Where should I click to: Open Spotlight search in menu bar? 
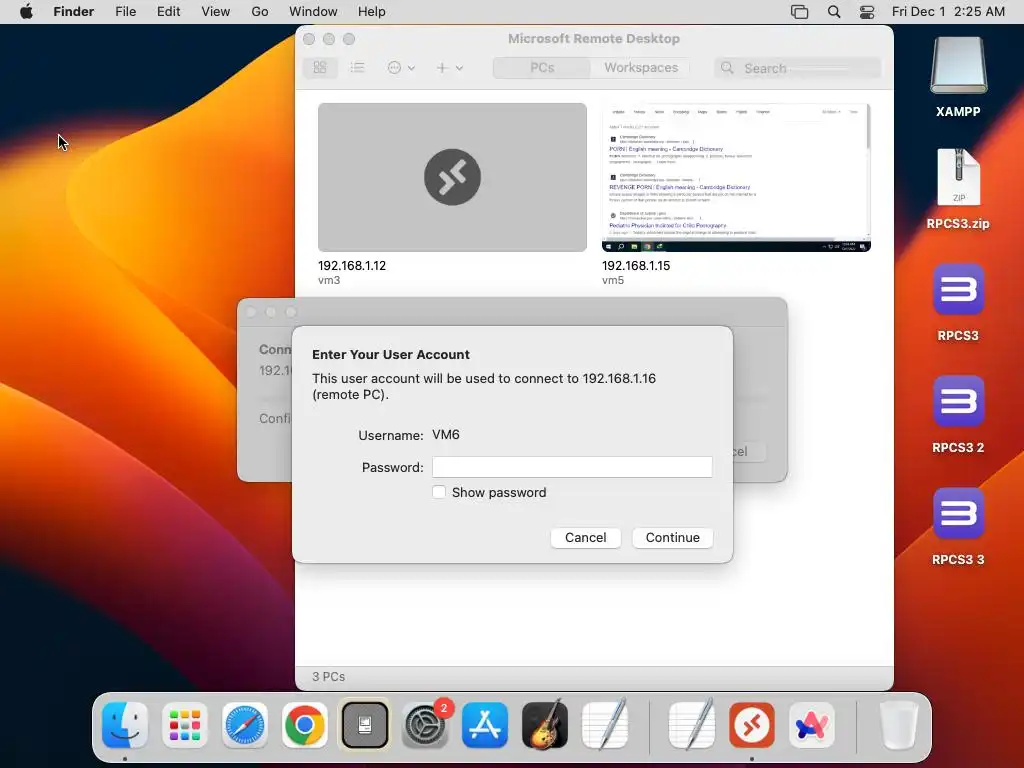point(834,12)
